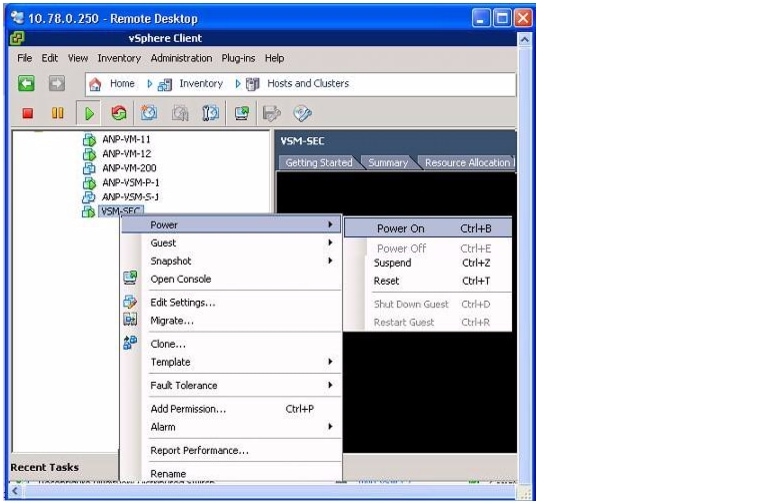Click the Inventory icon in the breadcrumb
The height and width of the screenshot is (504, 766).
tap(165, 84)
